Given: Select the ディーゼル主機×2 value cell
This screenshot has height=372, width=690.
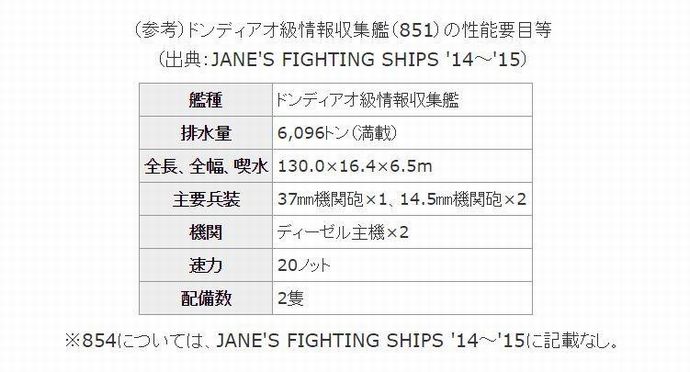Looking at the screenshot, I should [x=402, y=232].
